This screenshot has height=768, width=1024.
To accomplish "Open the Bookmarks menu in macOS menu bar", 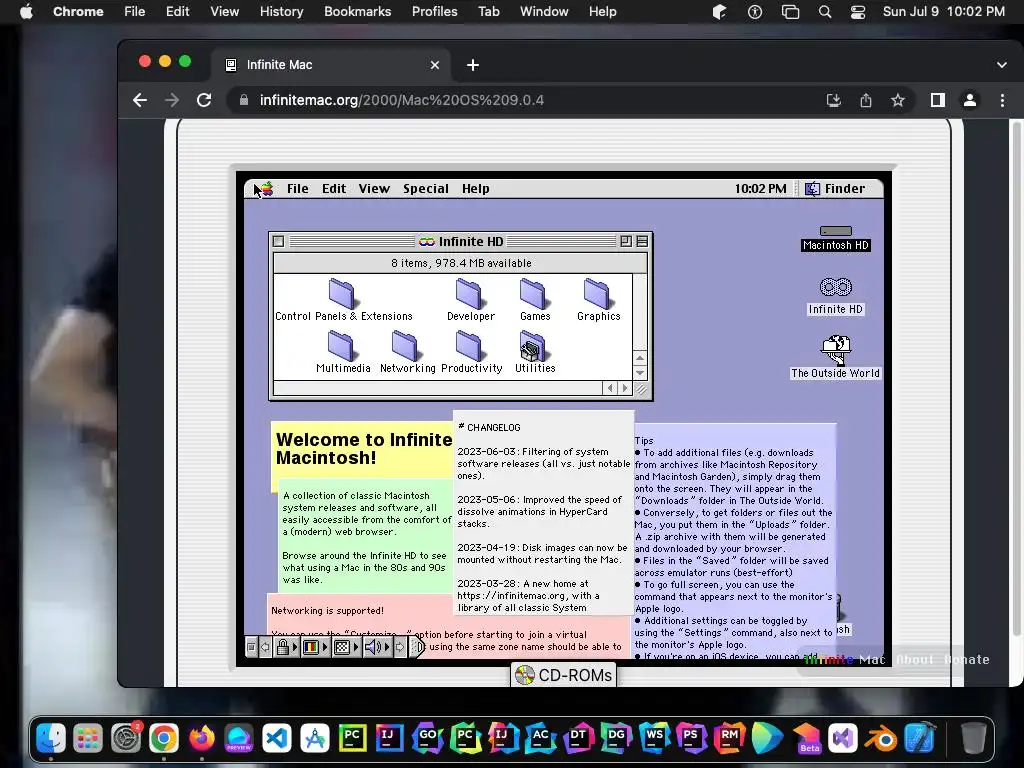I will click(357, 12).
